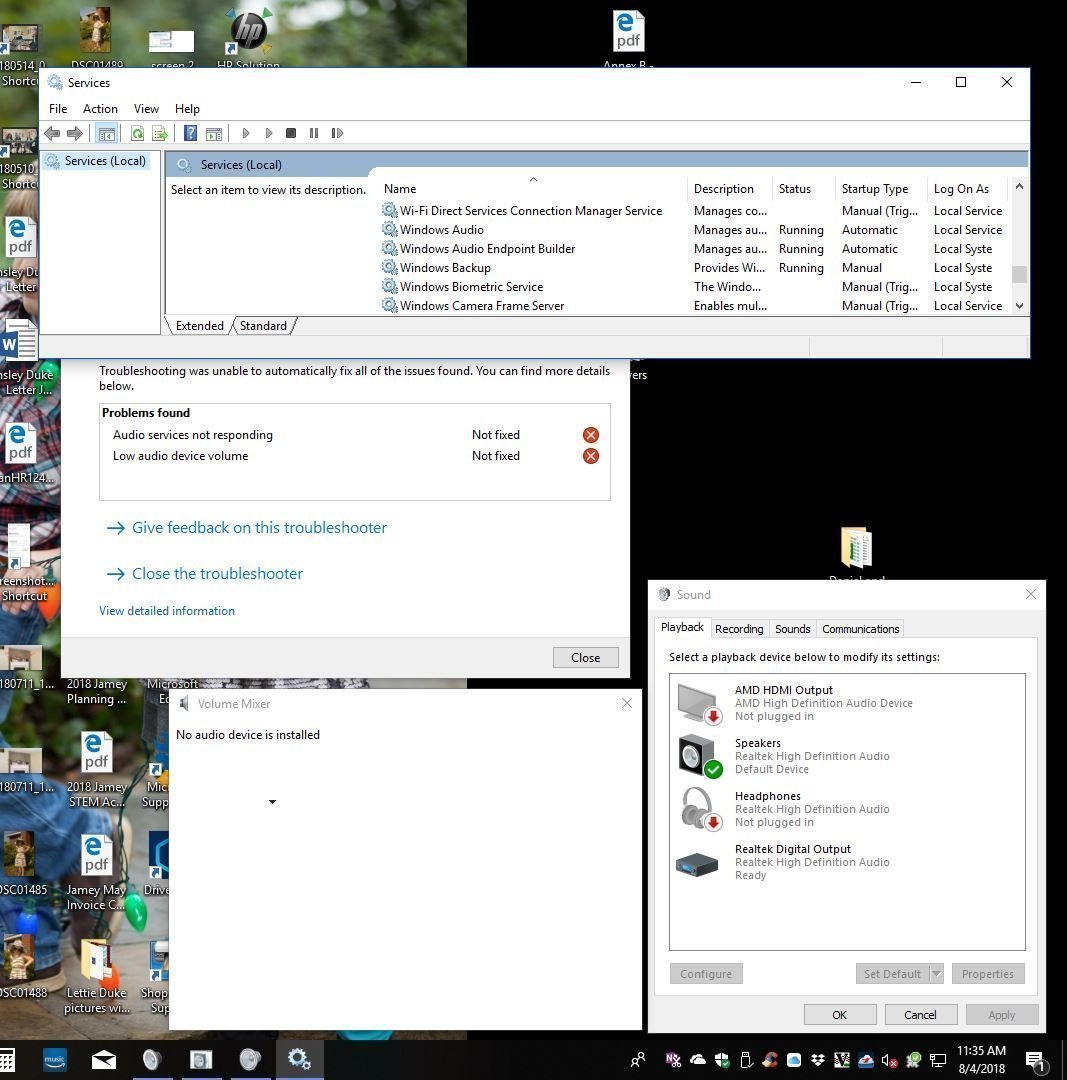Click OK in the Sound dialog

point(840,1015)
